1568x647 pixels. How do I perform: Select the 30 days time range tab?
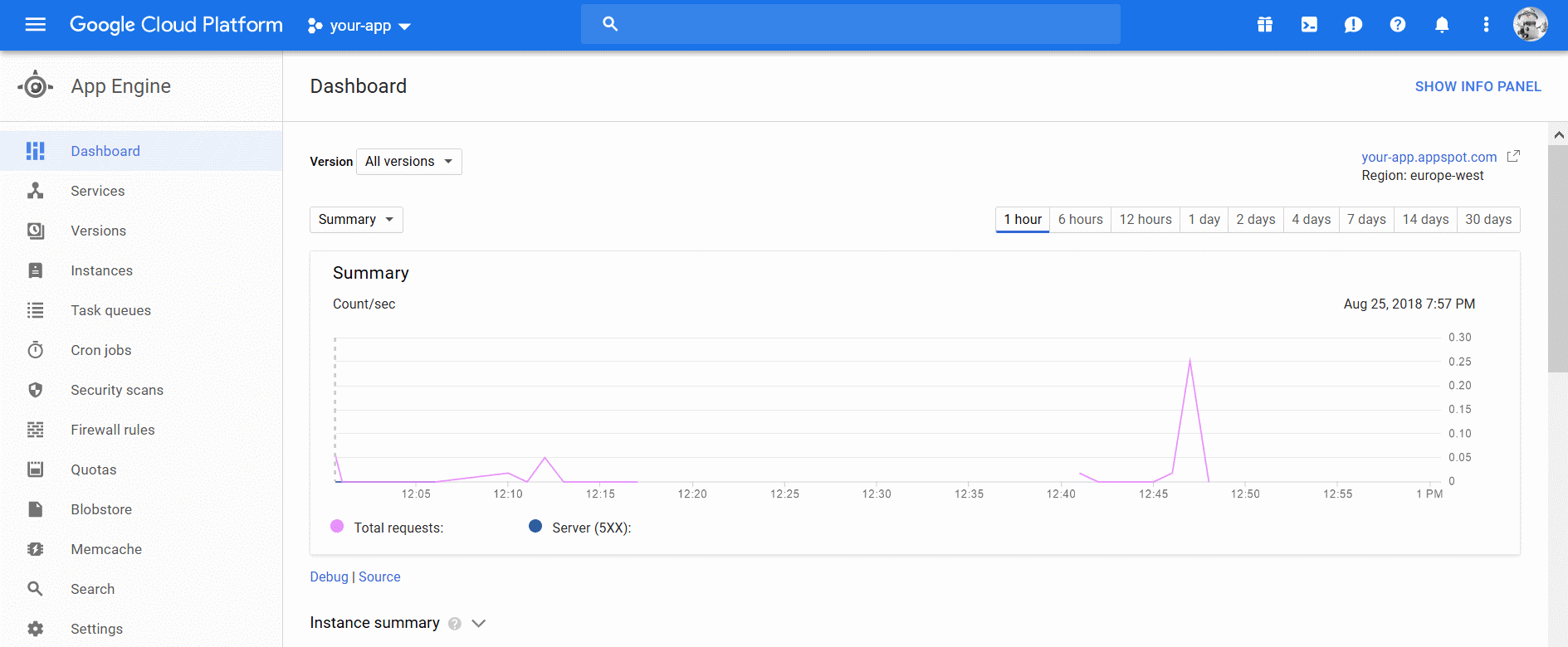(x=1488, y=220)
